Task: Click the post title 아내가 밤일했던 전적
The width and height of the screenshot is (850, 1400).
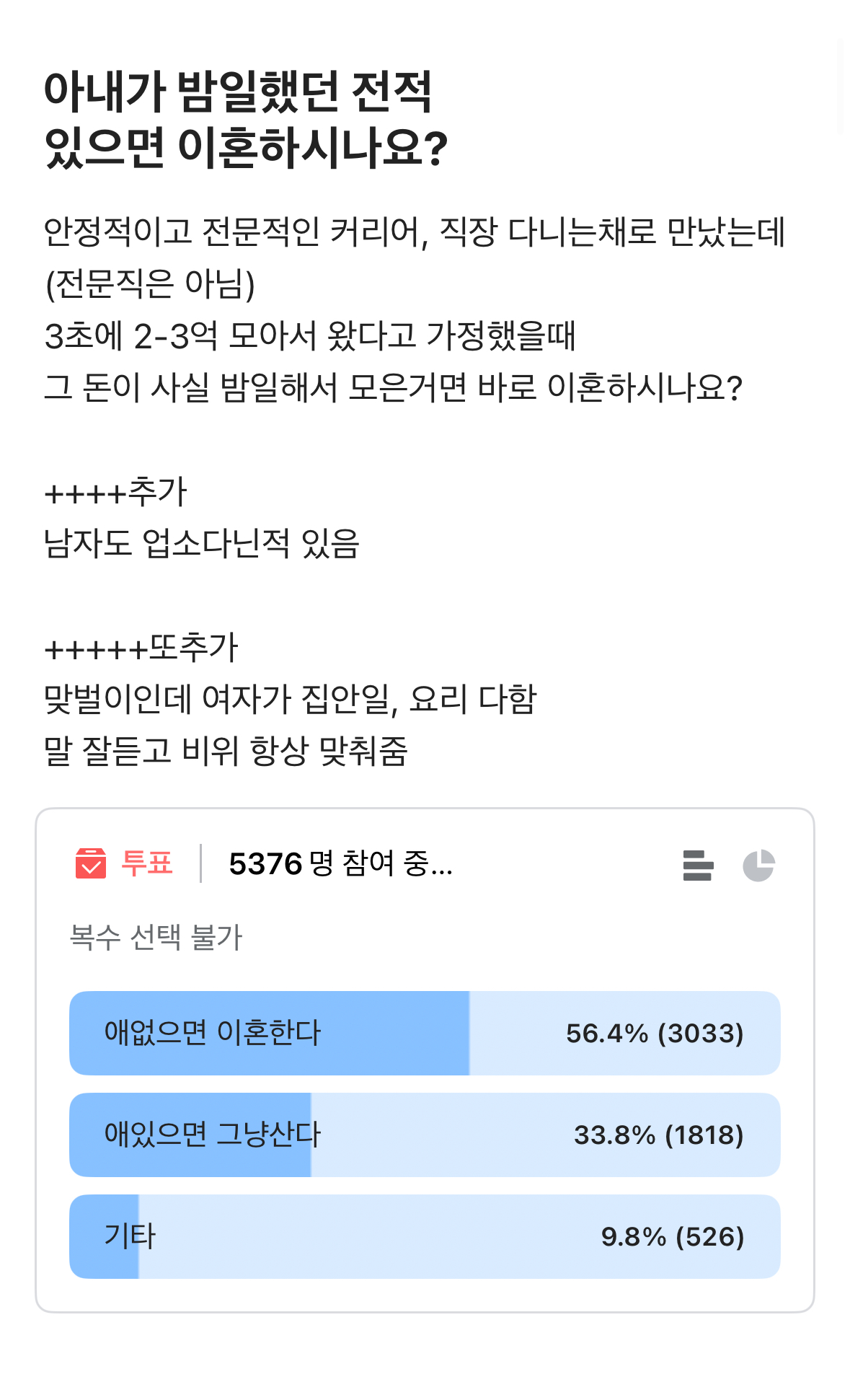Action: (x=238, y=92)
